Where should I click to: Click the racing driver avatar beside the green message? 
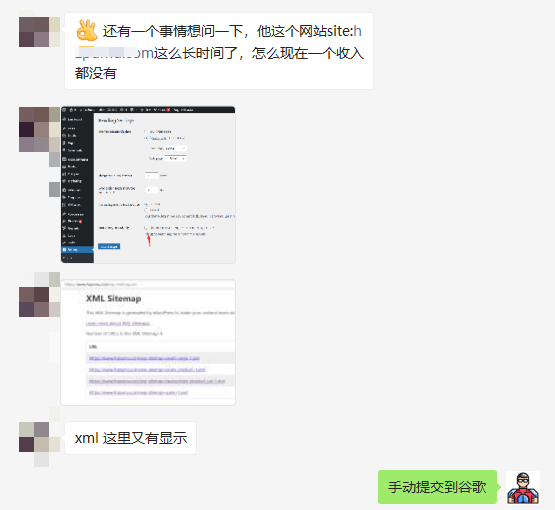click(x=523, y=487)
